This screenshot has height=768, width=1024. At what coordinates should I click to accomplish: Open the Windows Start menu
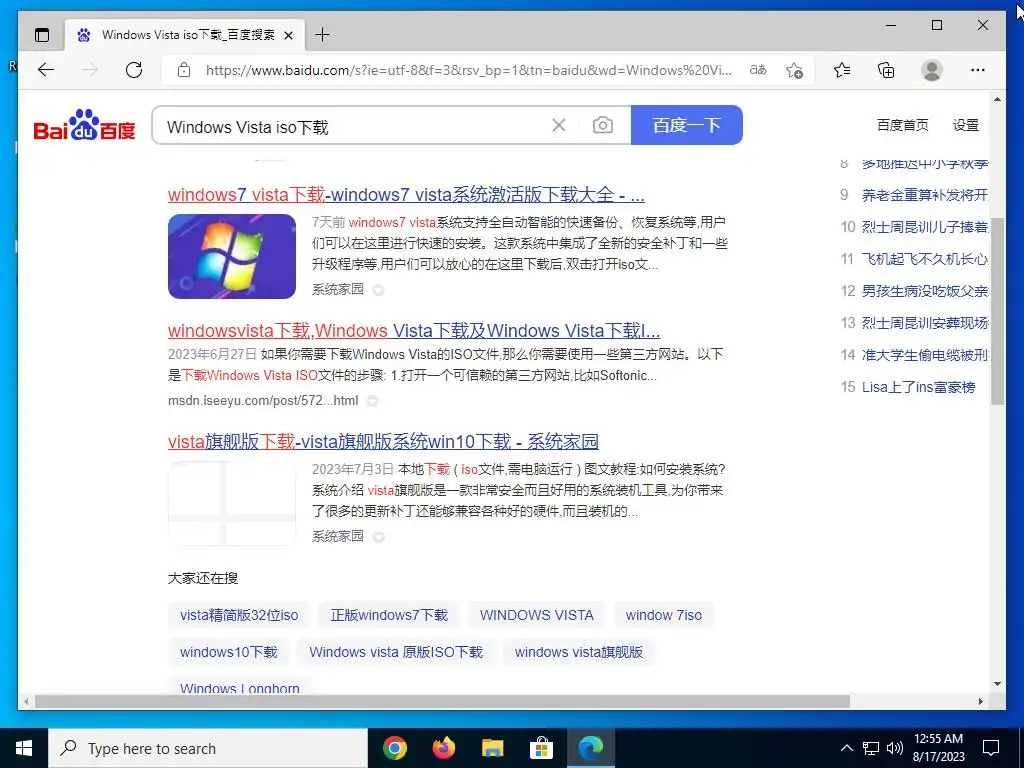click(24, 748)
